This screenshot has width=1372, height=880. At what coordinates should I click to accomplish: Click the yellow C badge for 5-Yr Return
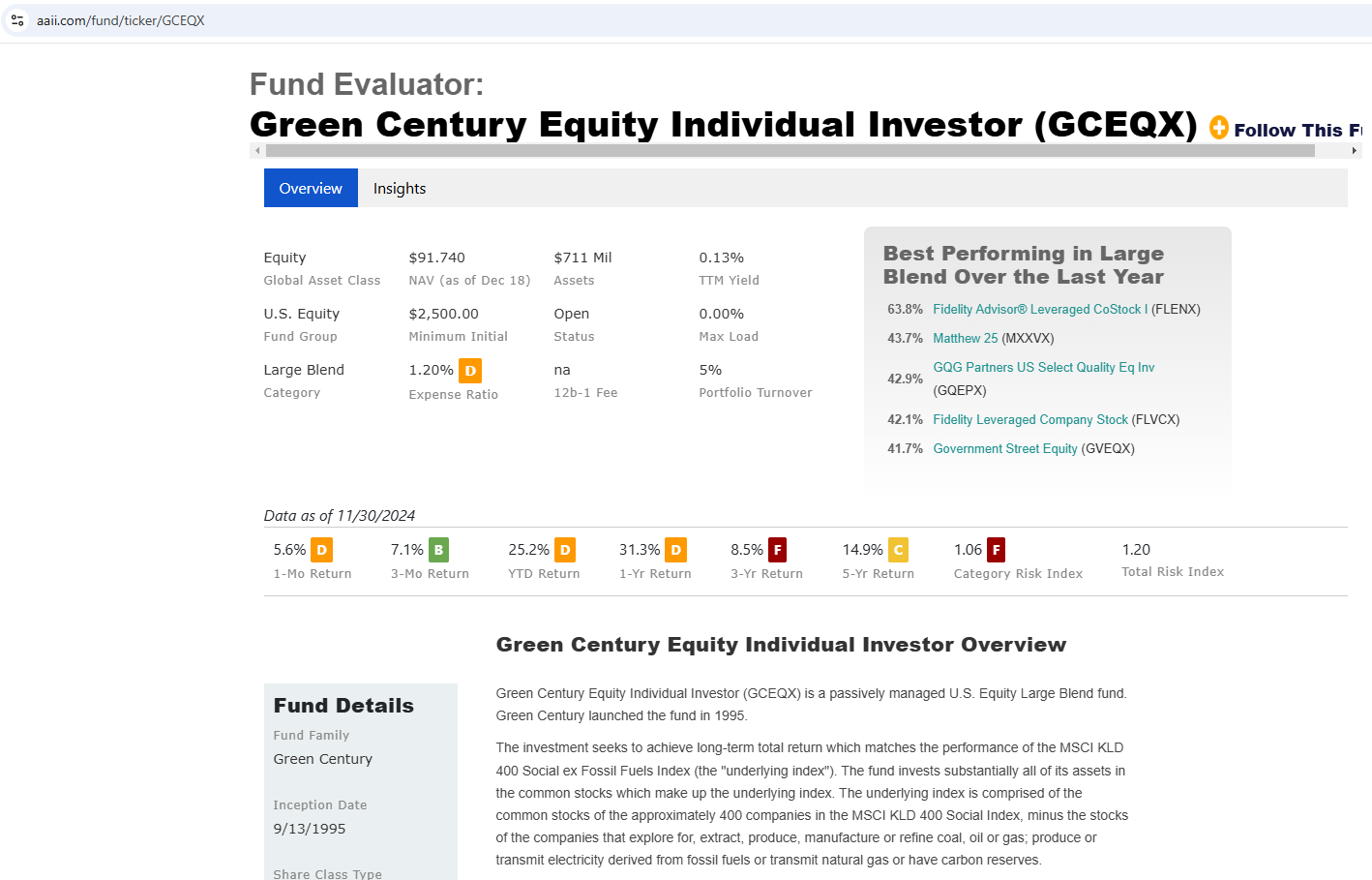point(898,550)
